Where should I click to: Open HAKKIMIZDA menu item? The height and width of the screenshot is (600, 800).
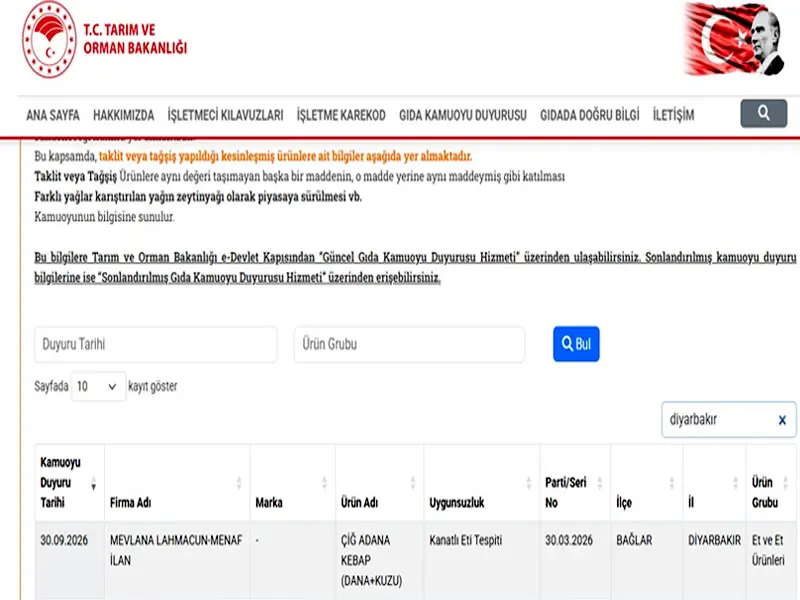tap(123, 115)
